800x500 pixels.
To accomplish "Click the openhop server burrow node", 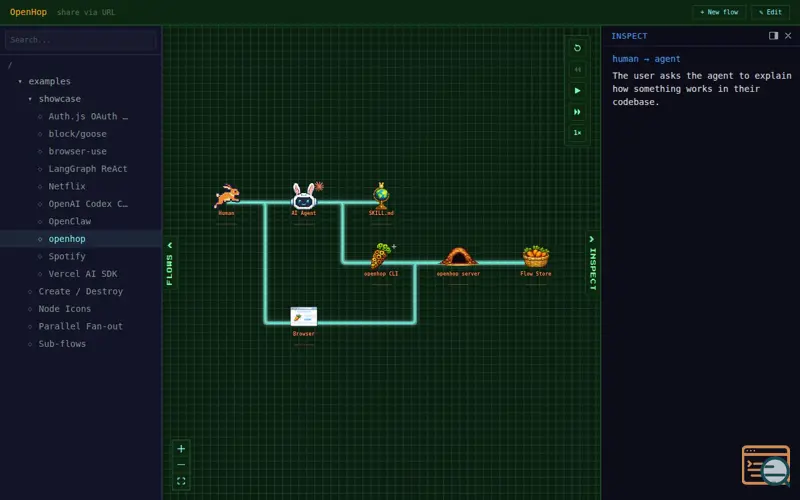I will click(x=458, y=257).
